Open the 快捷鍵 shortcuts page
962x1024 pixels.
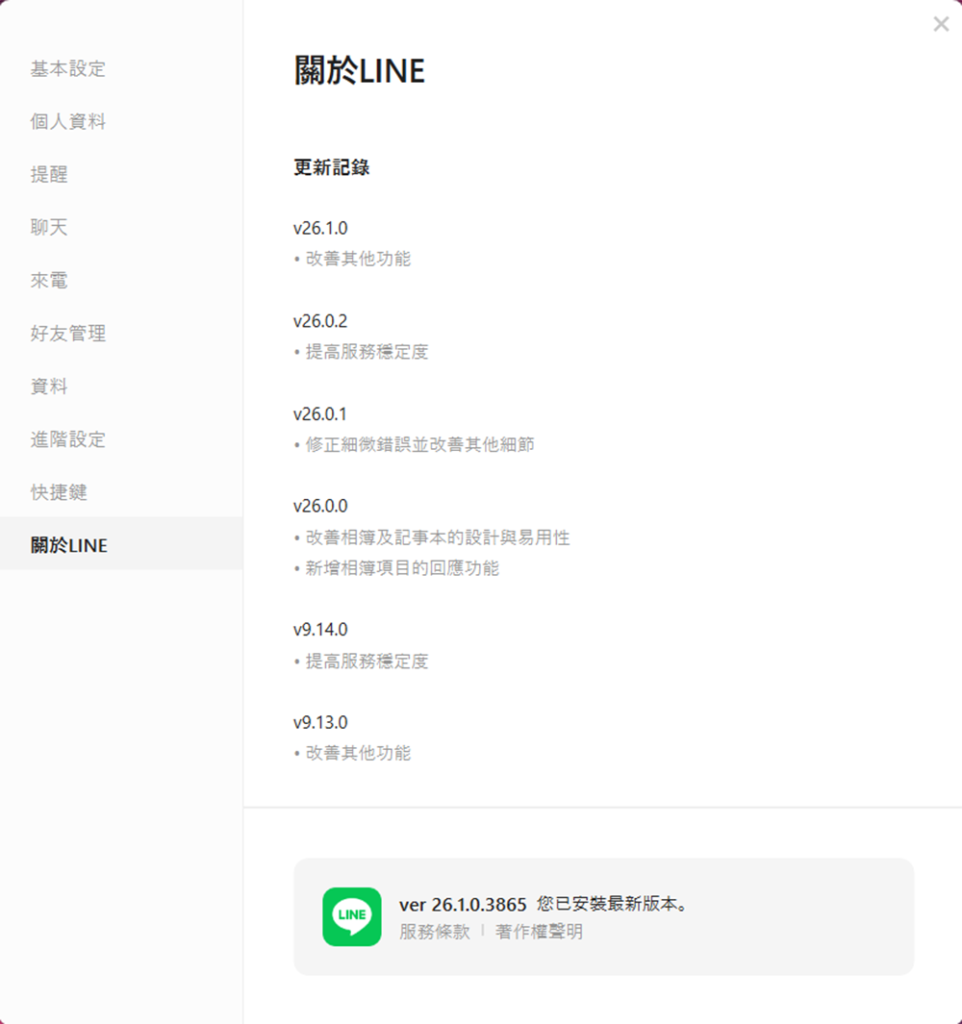click(x=59, y=493)
